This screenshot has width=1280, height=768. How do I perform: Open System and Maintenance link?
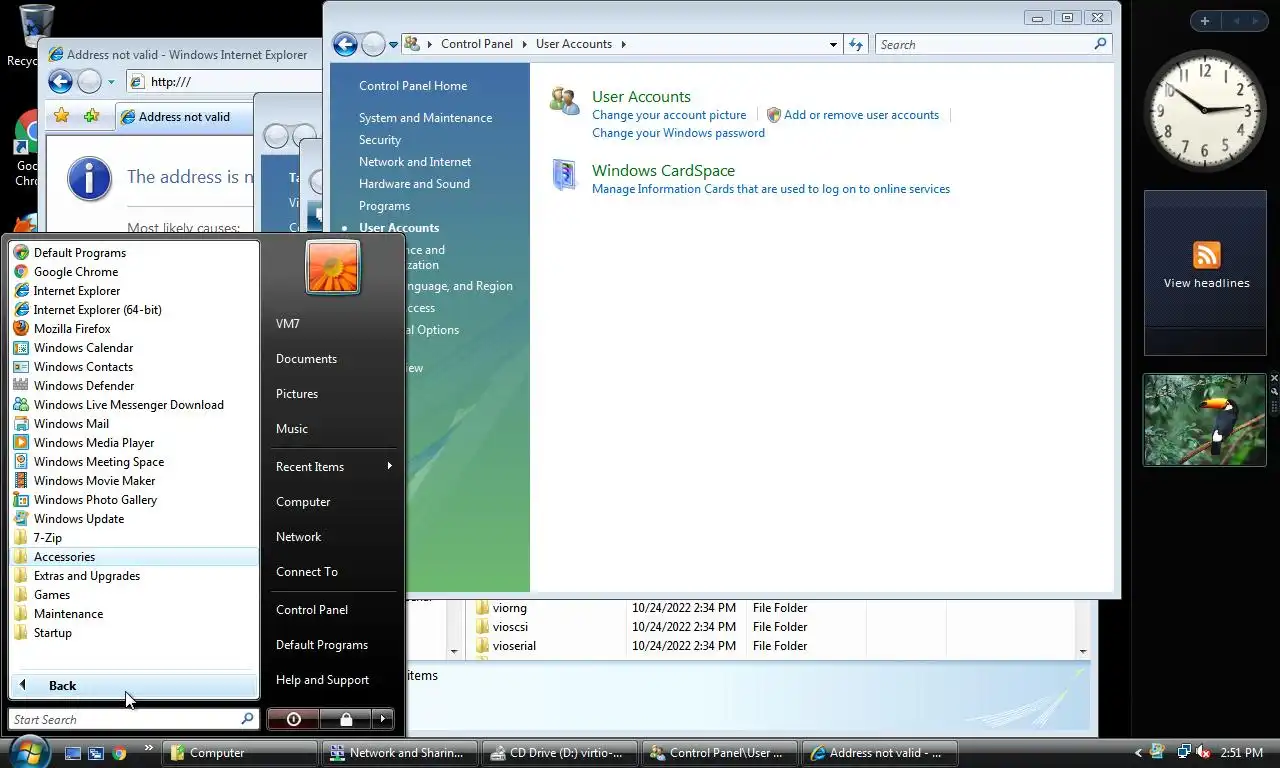pos(425,118)
